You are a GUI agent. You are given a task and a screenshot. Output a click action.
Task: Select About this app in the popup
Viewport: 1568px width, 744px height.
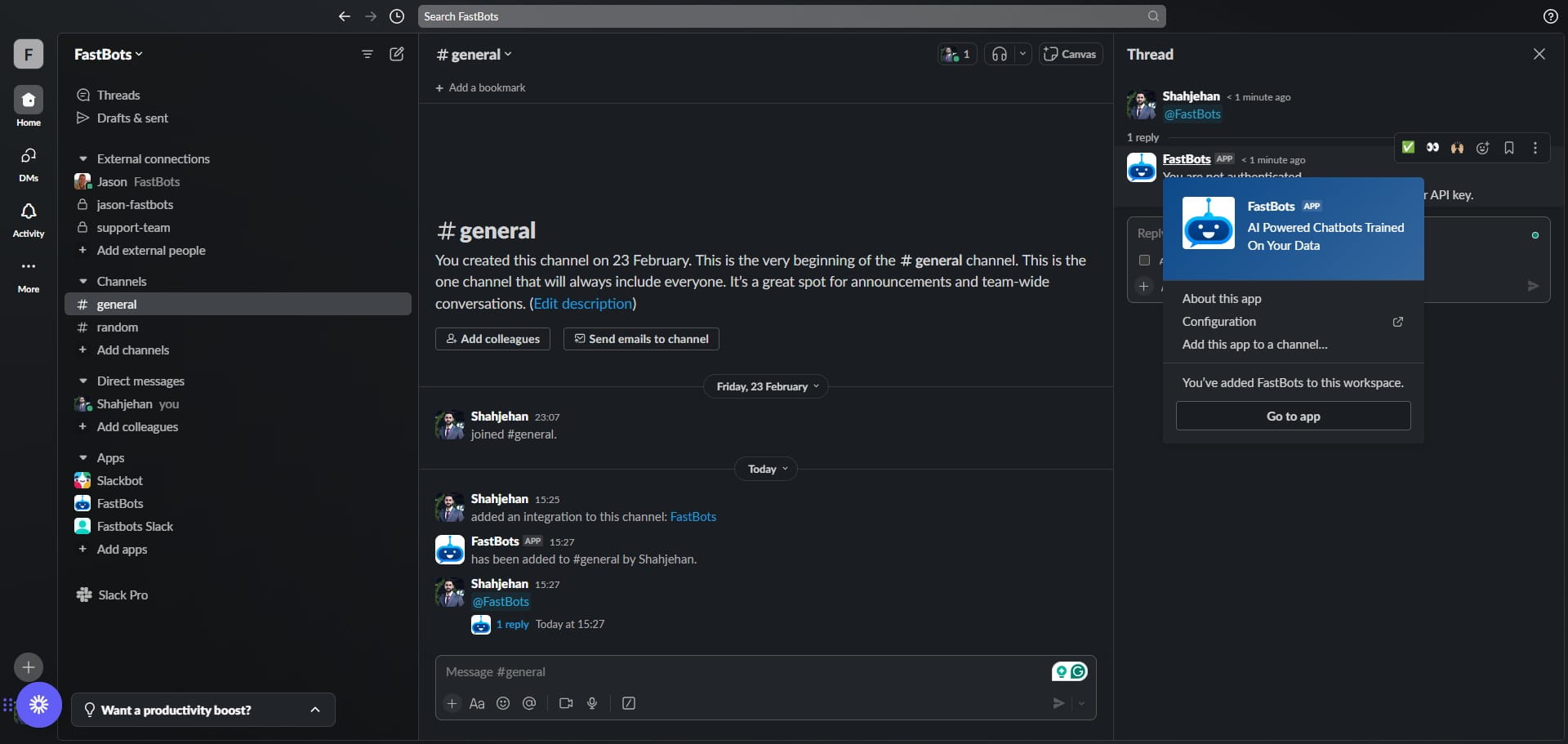click(1294, 299)
